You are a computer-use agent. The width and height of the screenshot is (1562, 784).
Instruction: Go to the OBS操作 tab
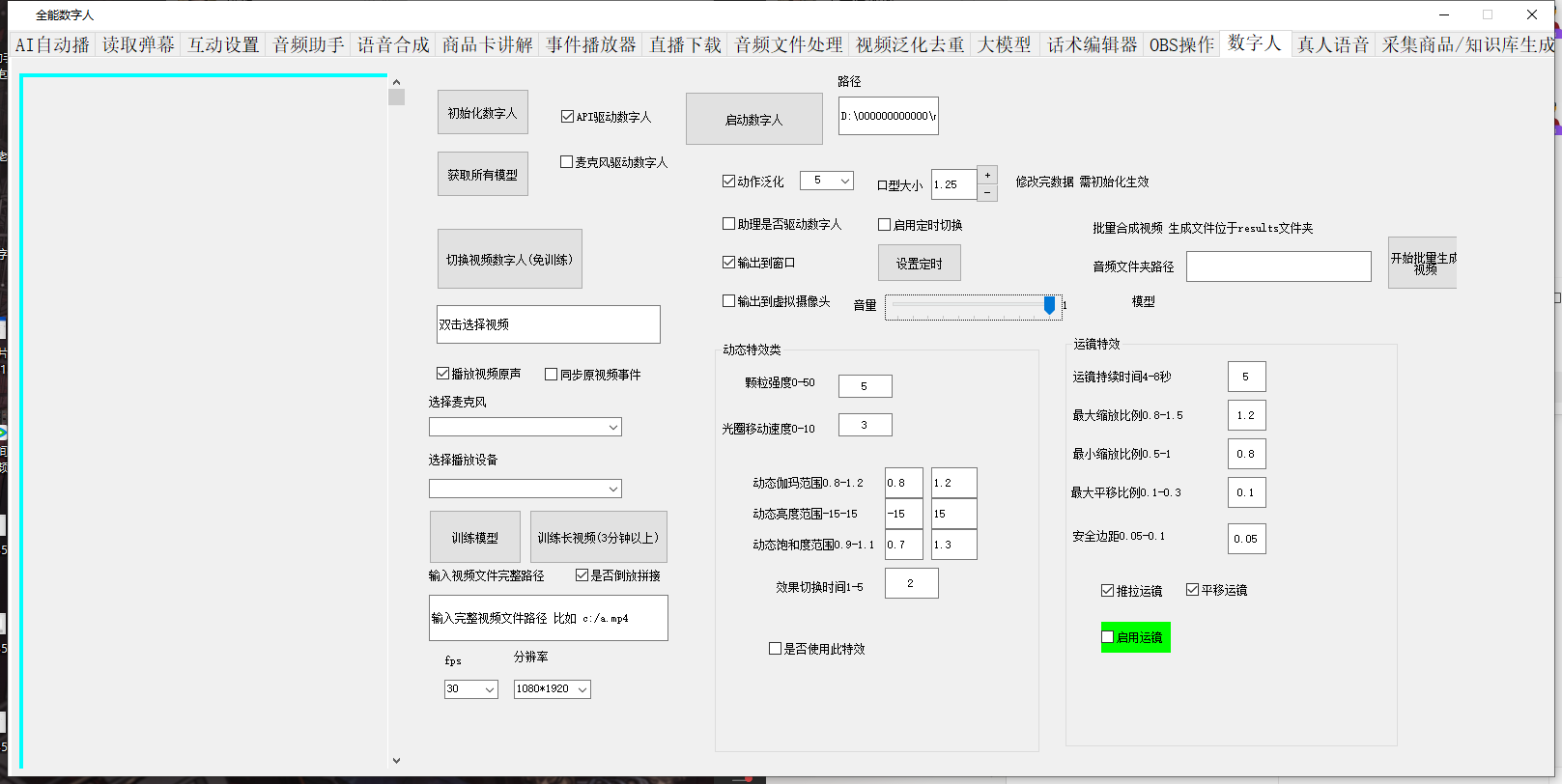(x=1181, y=44)
